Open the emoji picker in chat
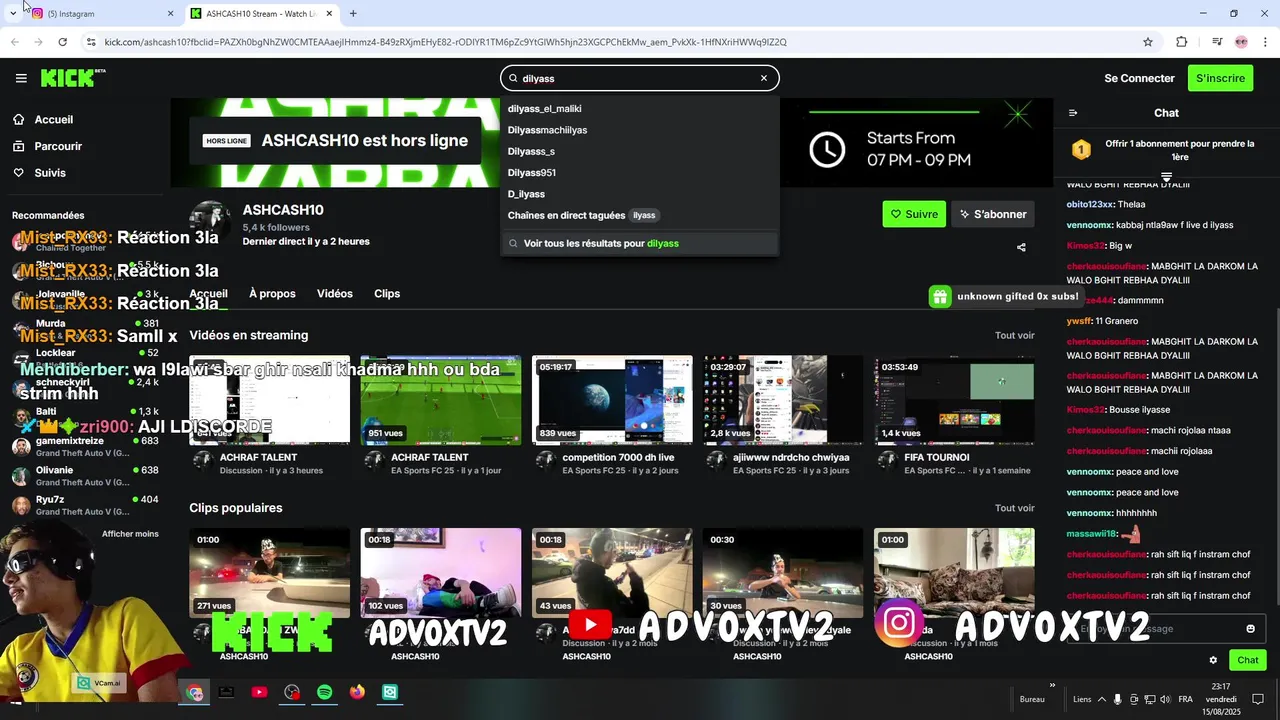The image size is (1280, 720). pyautogui.click(x=1250, y=628)
